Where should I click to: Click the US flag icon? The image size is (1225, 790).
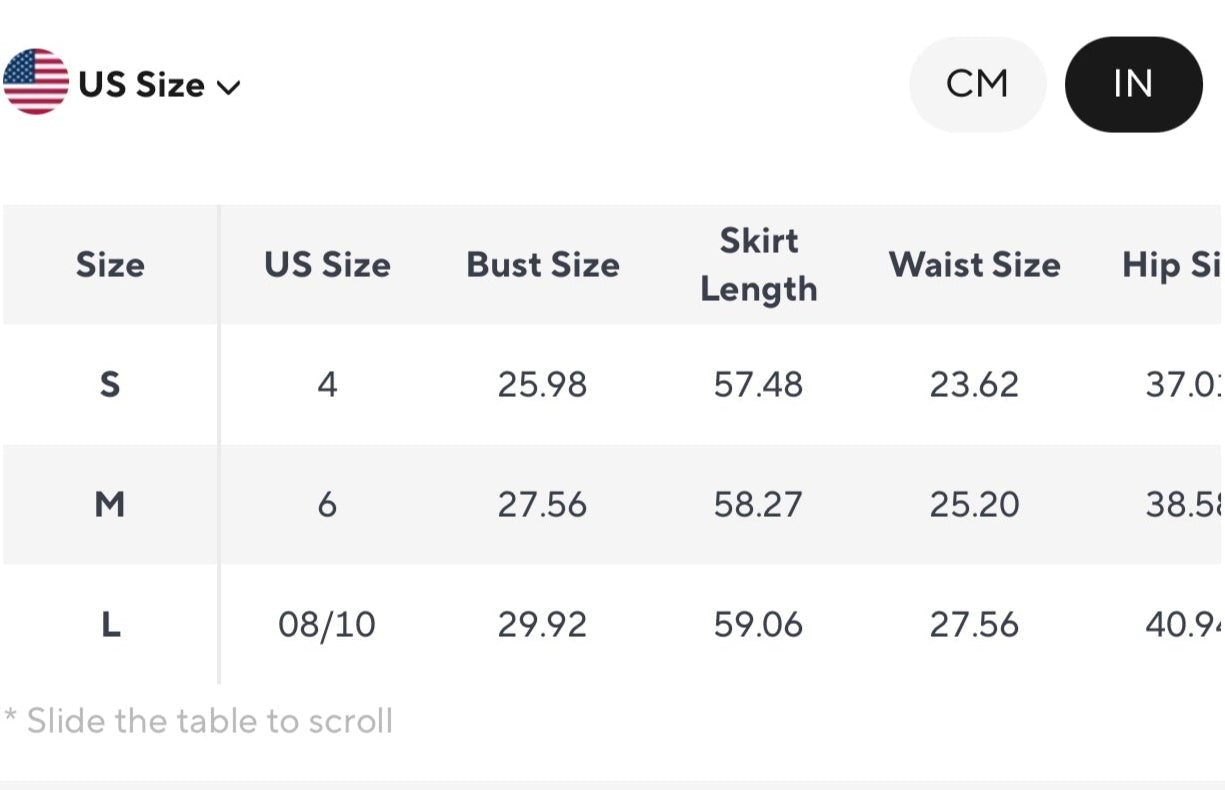[36, 84]
